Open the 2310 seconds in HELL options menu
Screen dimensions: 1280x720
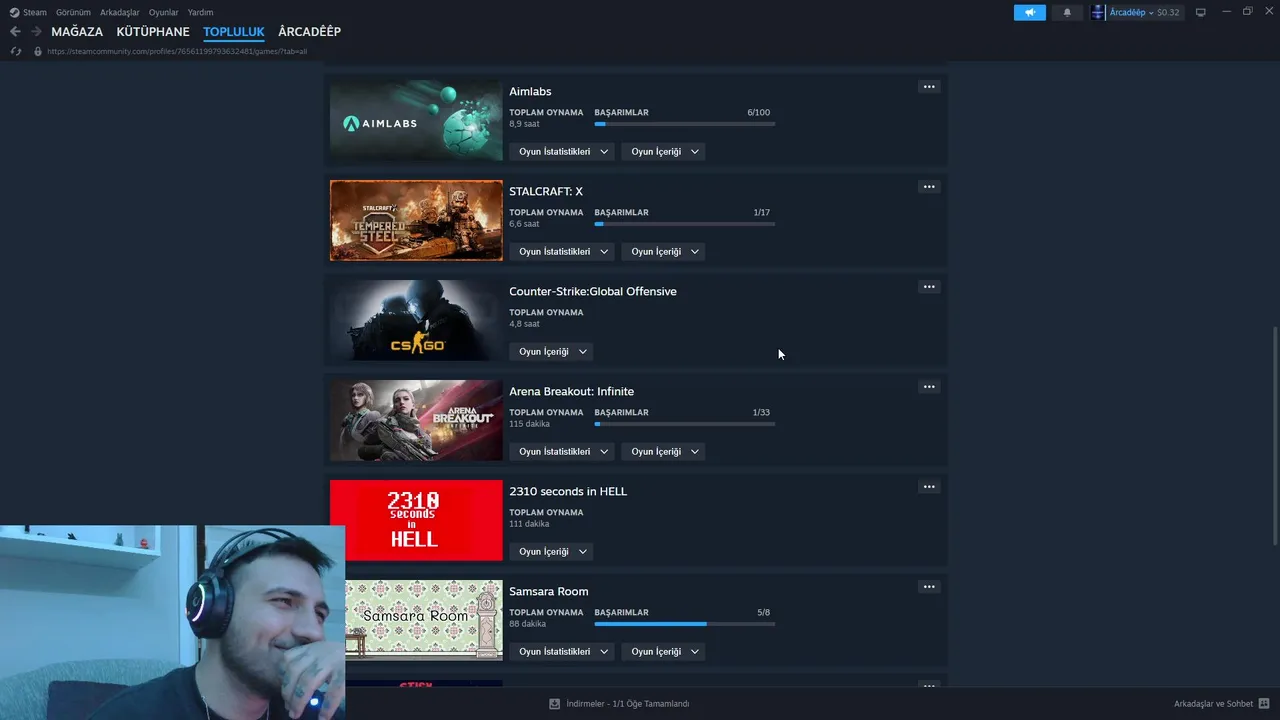tap(929, 487)
